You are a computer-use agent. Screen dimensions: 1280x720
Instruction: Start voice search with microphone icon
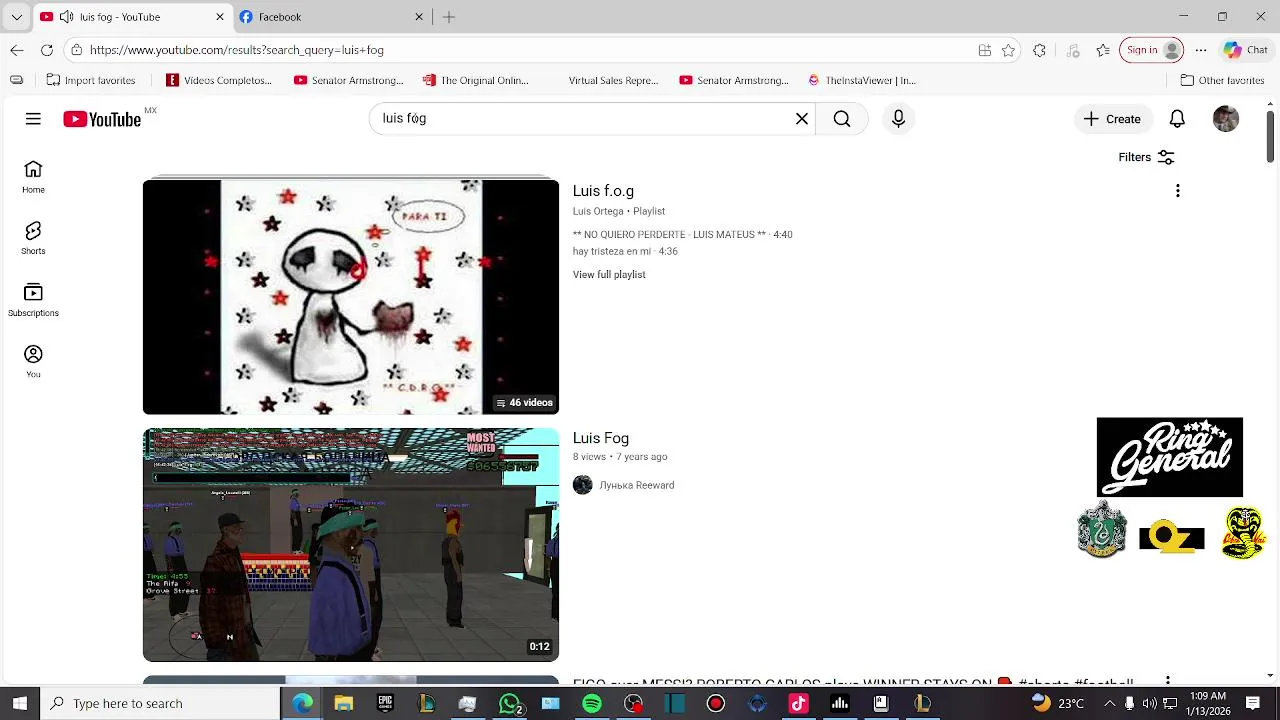(898, 119)
